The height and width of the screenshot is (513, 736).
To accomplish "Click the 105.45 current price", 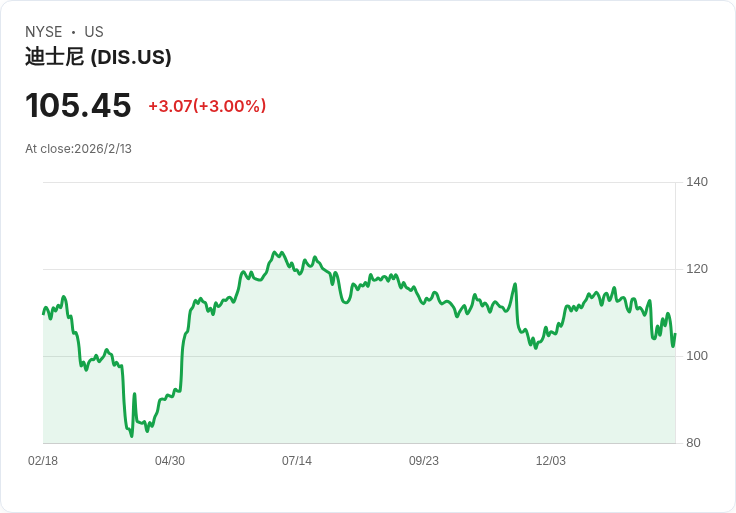I will [78, 105].
